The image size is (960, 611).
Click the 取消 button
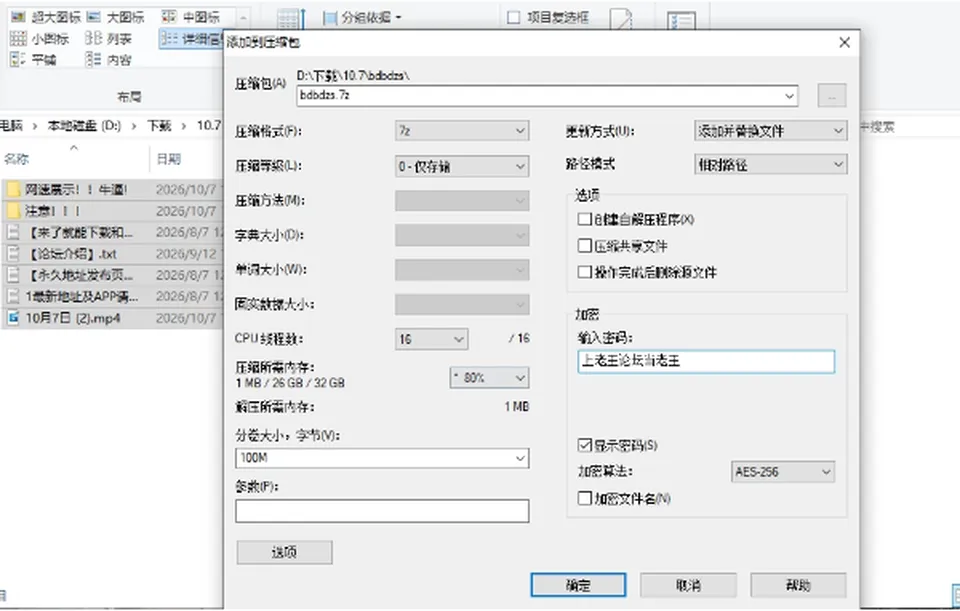click(x=688, y=585)
